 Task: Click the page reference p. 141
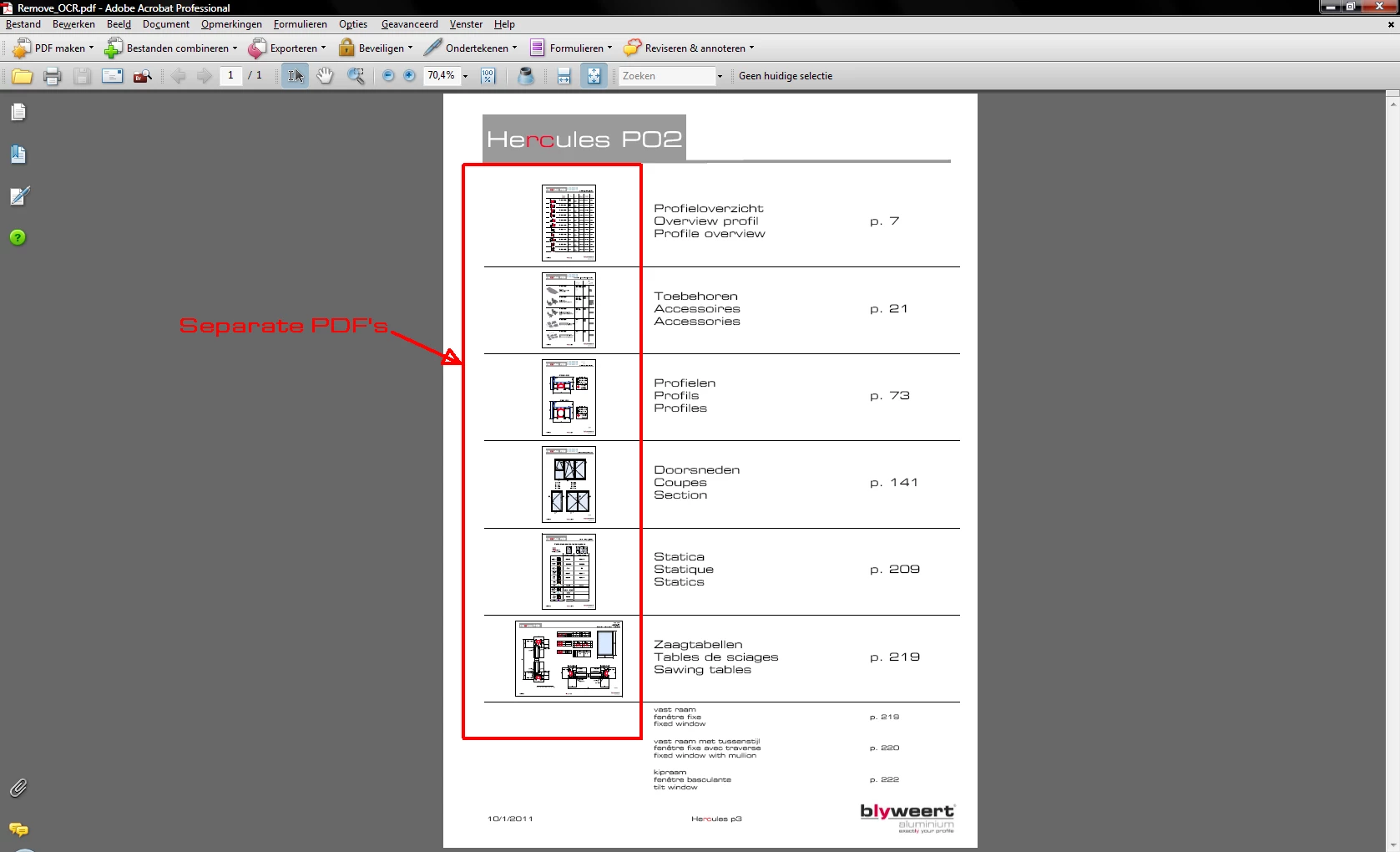point(894,483)
